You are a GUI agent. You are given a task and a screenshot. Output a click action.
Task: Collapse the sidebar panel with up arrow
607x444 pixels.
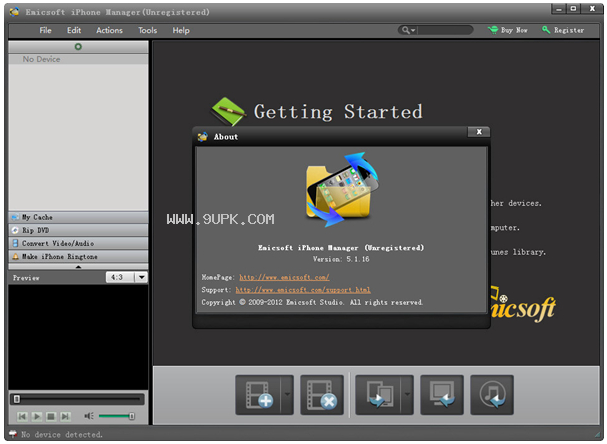pos(78,267)
